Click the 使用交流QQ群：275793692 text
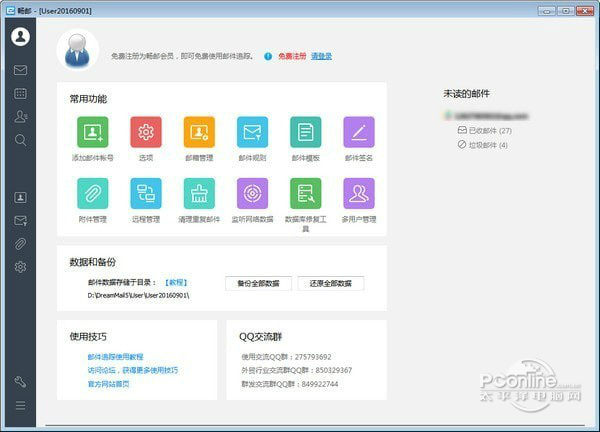600x432 pixels. [x=286, y=357]
